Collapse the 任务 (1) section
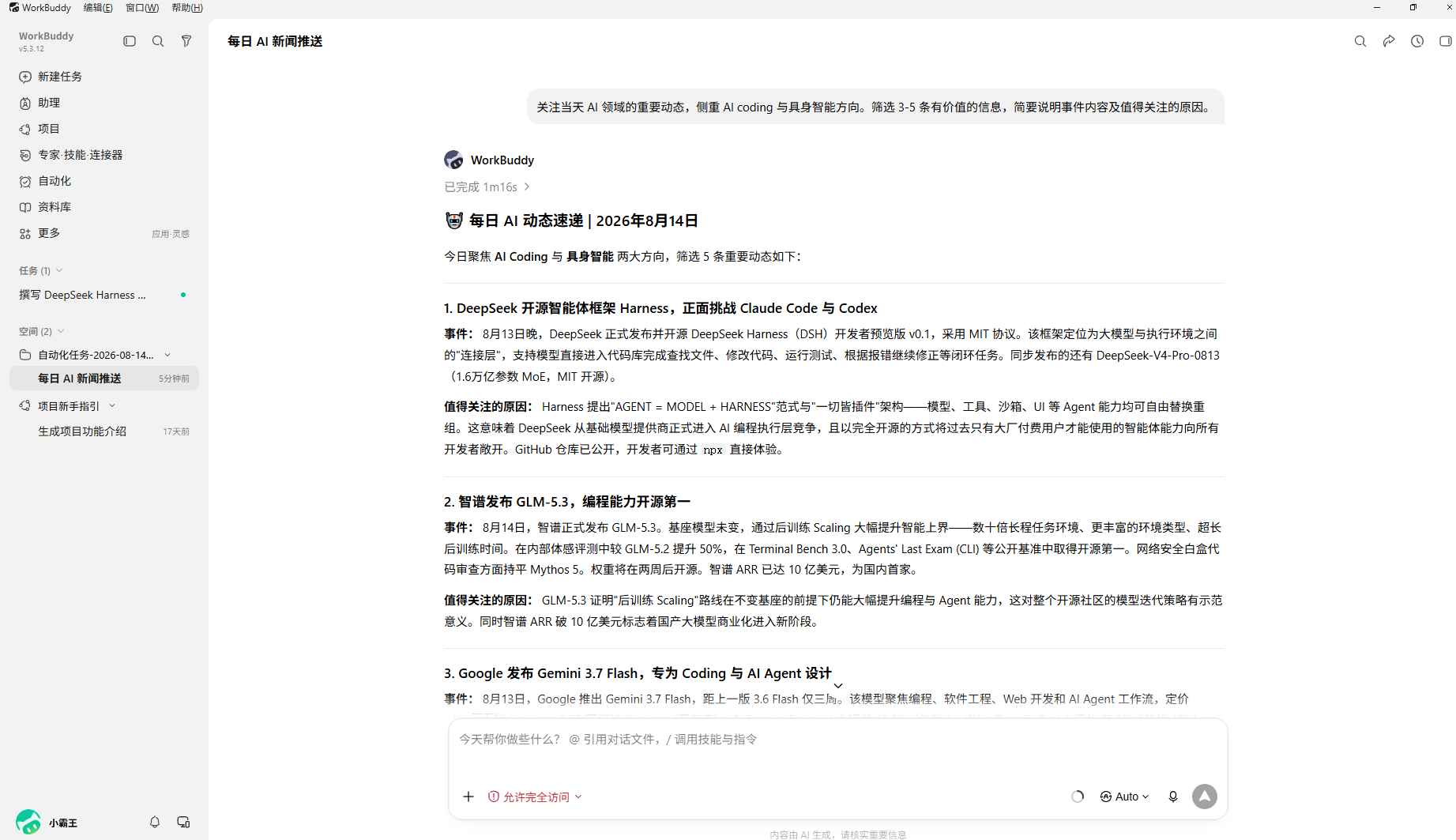The height and width of the screenshot is (840, 1456). (x=59, y=270)
